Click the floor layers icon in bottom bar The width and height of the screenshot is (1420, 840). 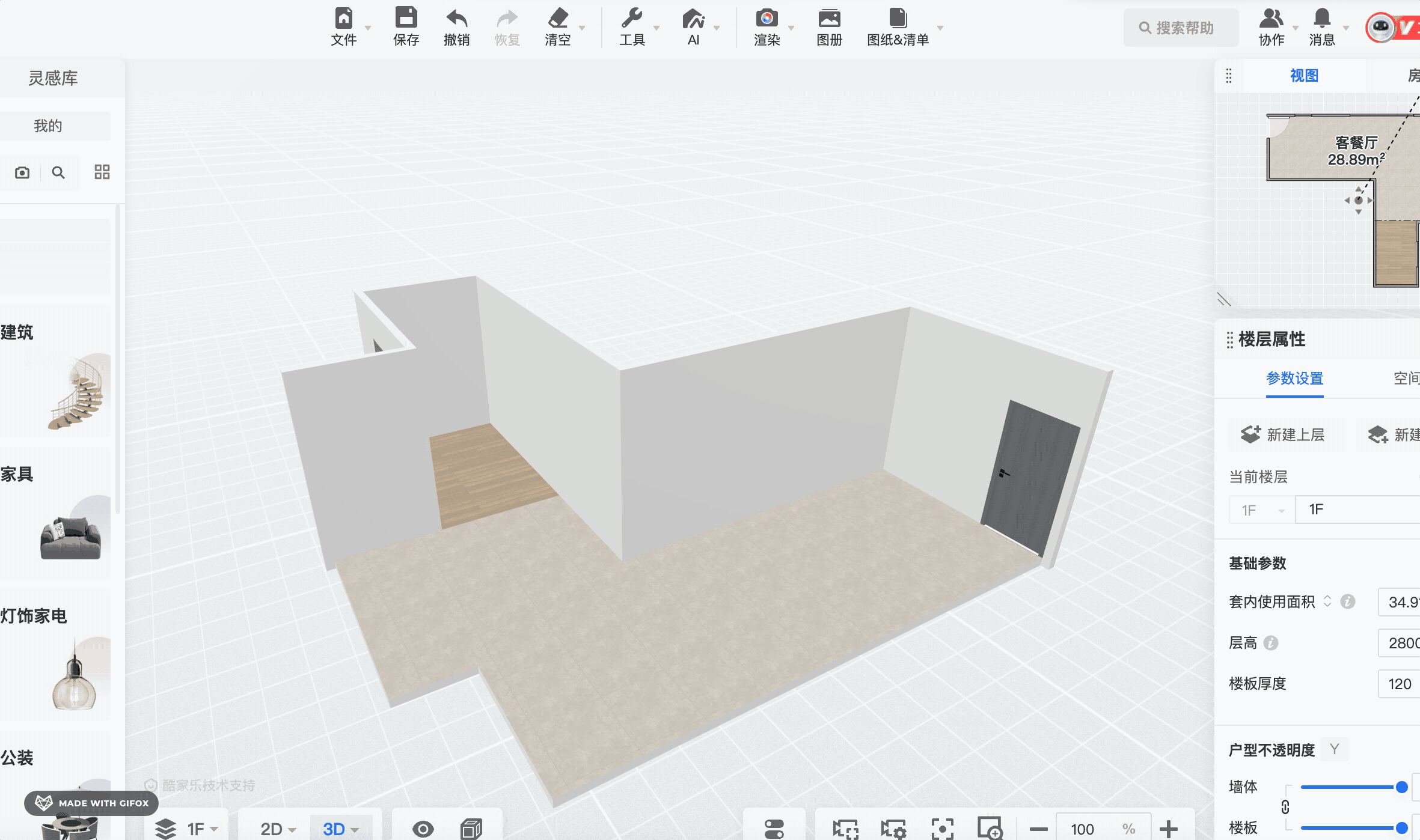point(166,829)
